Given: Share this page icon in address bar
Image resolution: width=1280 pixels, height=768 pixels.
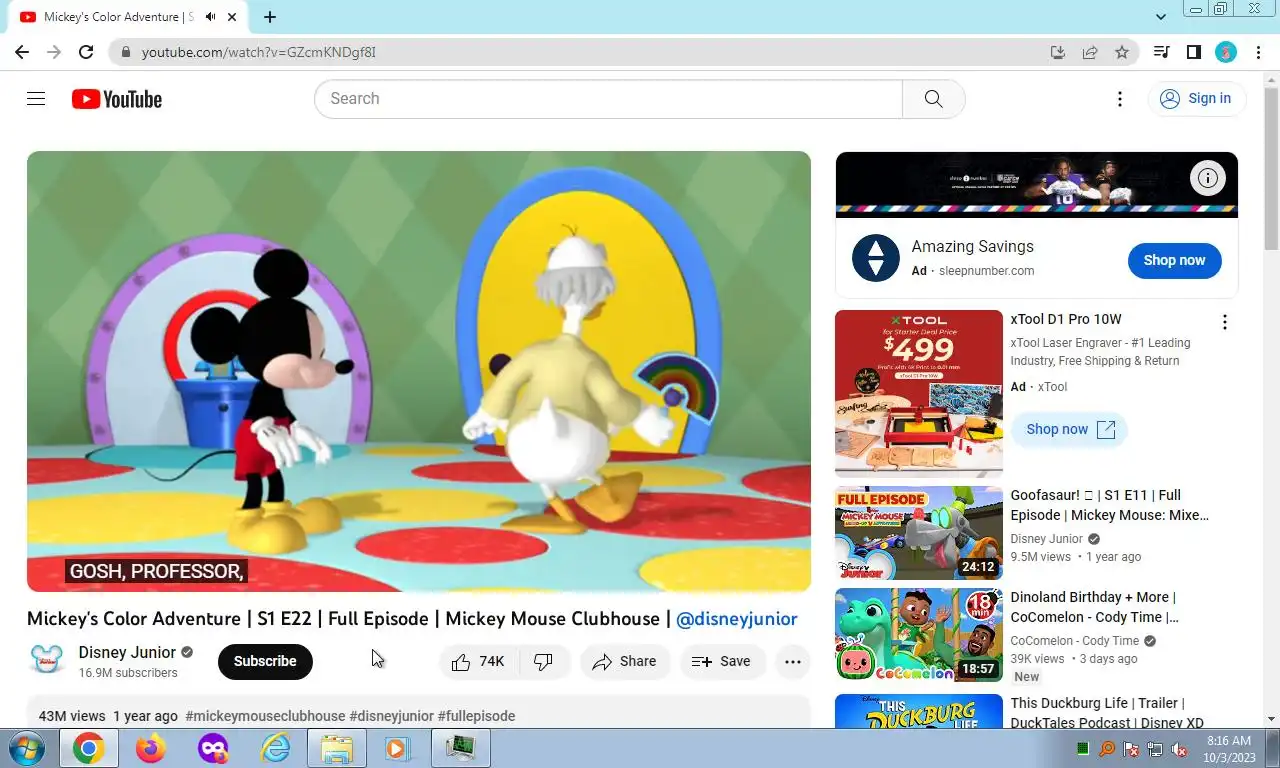Looking at the screenshot, I should point(1090,52).
